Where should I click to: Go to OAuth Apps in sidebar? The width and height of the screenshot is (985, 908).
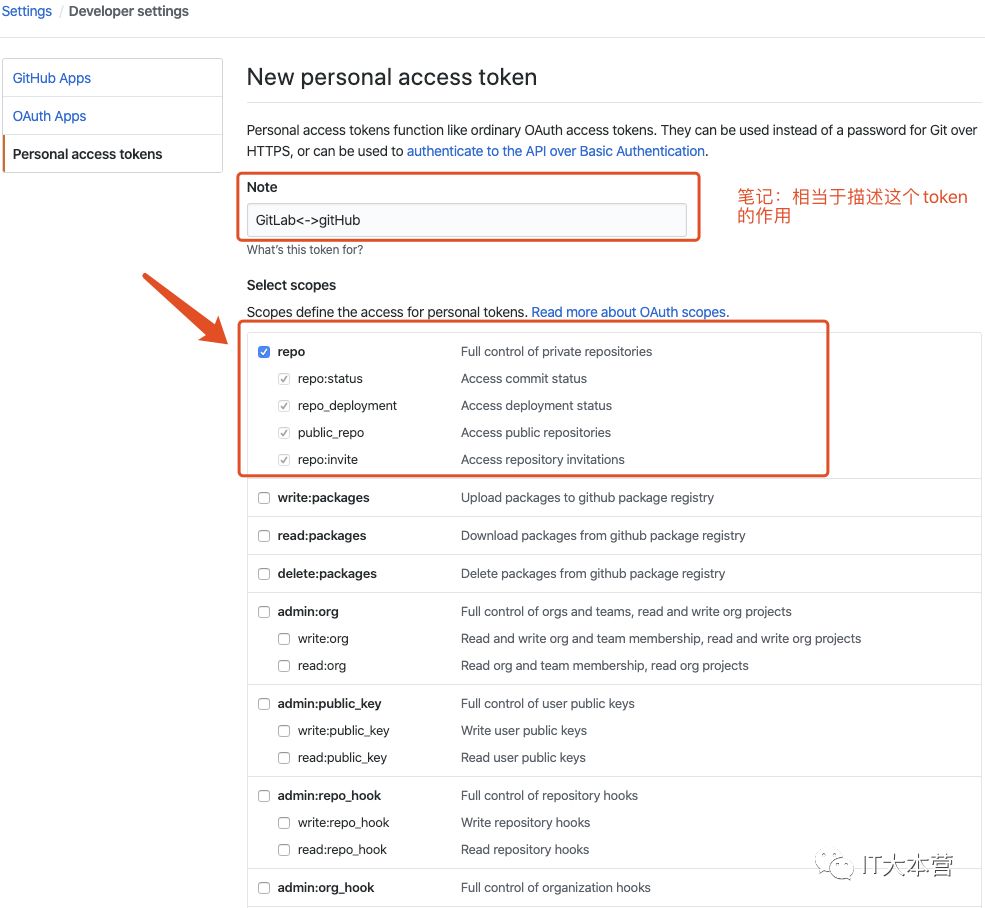[50, 116]
